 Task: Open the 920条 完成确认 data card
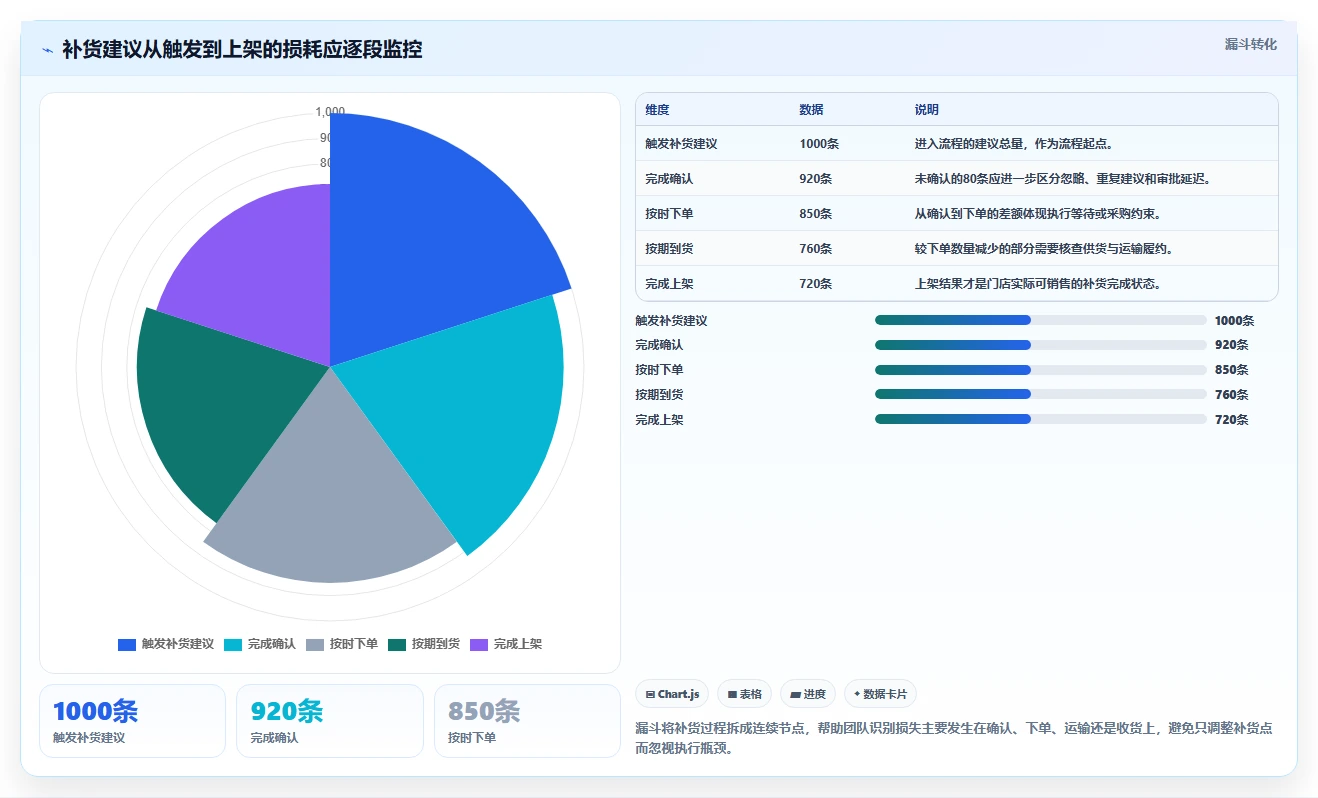330,721
